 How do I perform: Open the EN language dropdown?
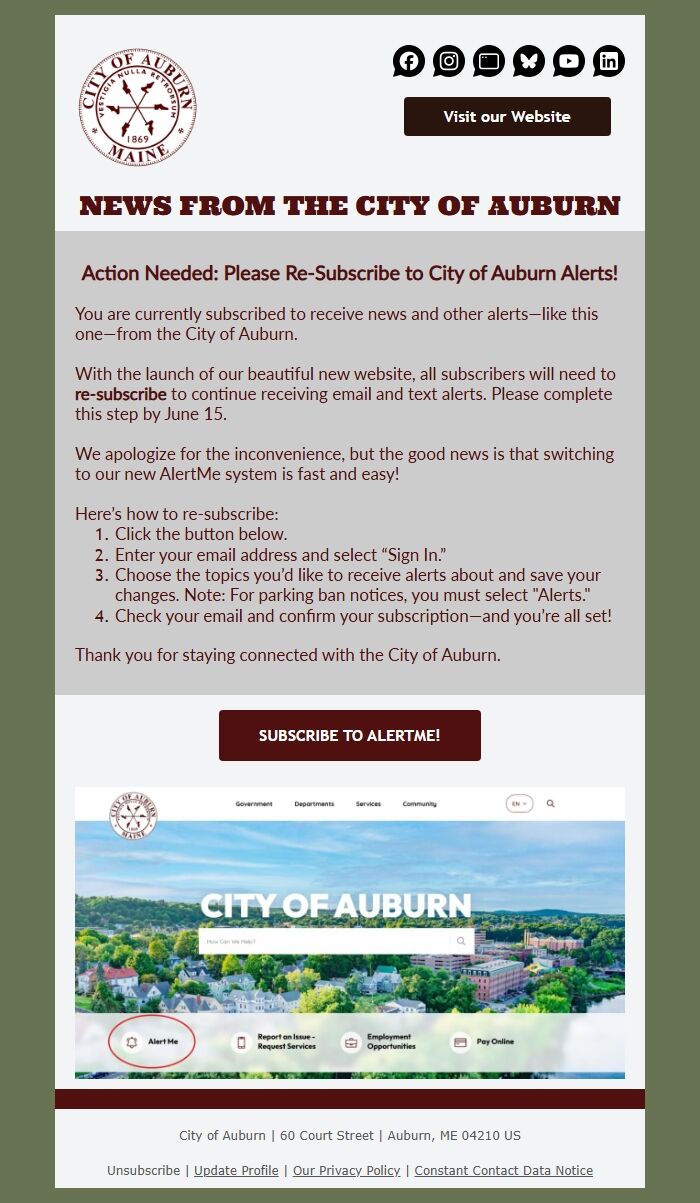(519, 803)
